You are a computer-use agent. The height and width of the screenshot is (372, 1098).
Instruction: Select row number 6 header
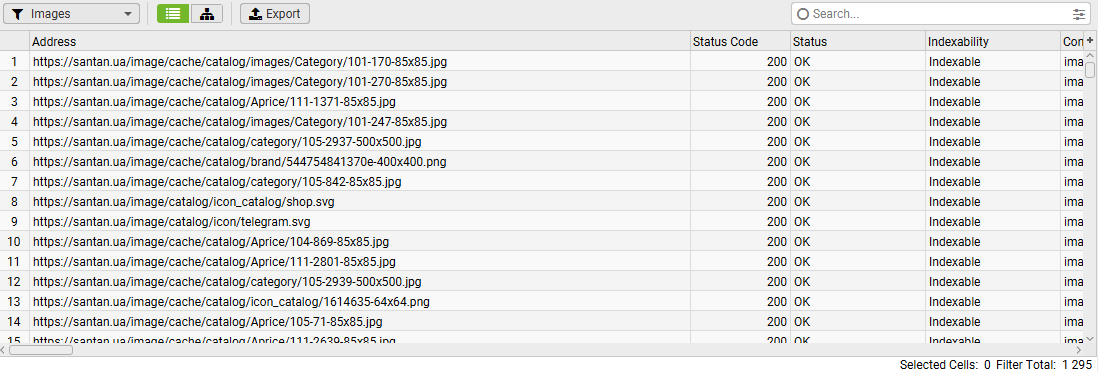(14, 162)
